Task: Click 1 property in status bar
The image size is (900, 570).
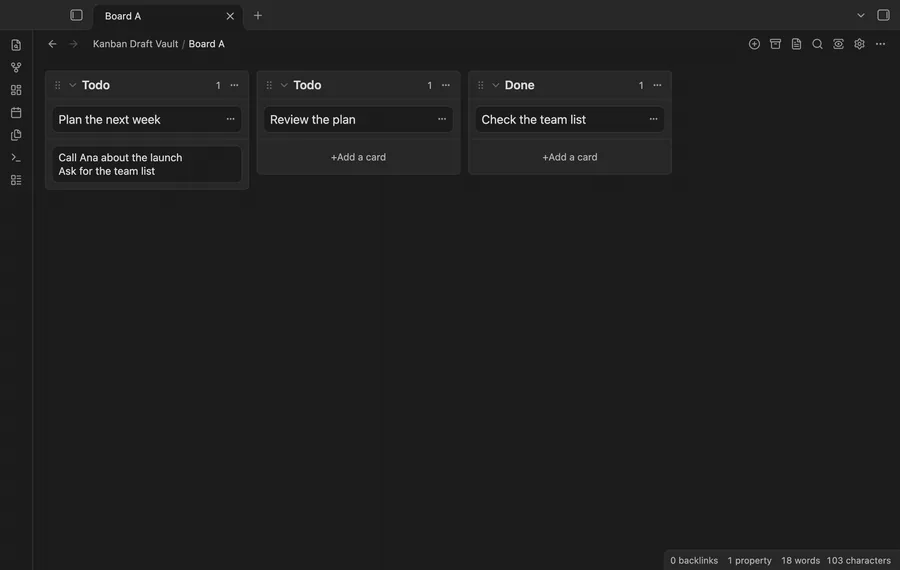Action: point(749,560)
